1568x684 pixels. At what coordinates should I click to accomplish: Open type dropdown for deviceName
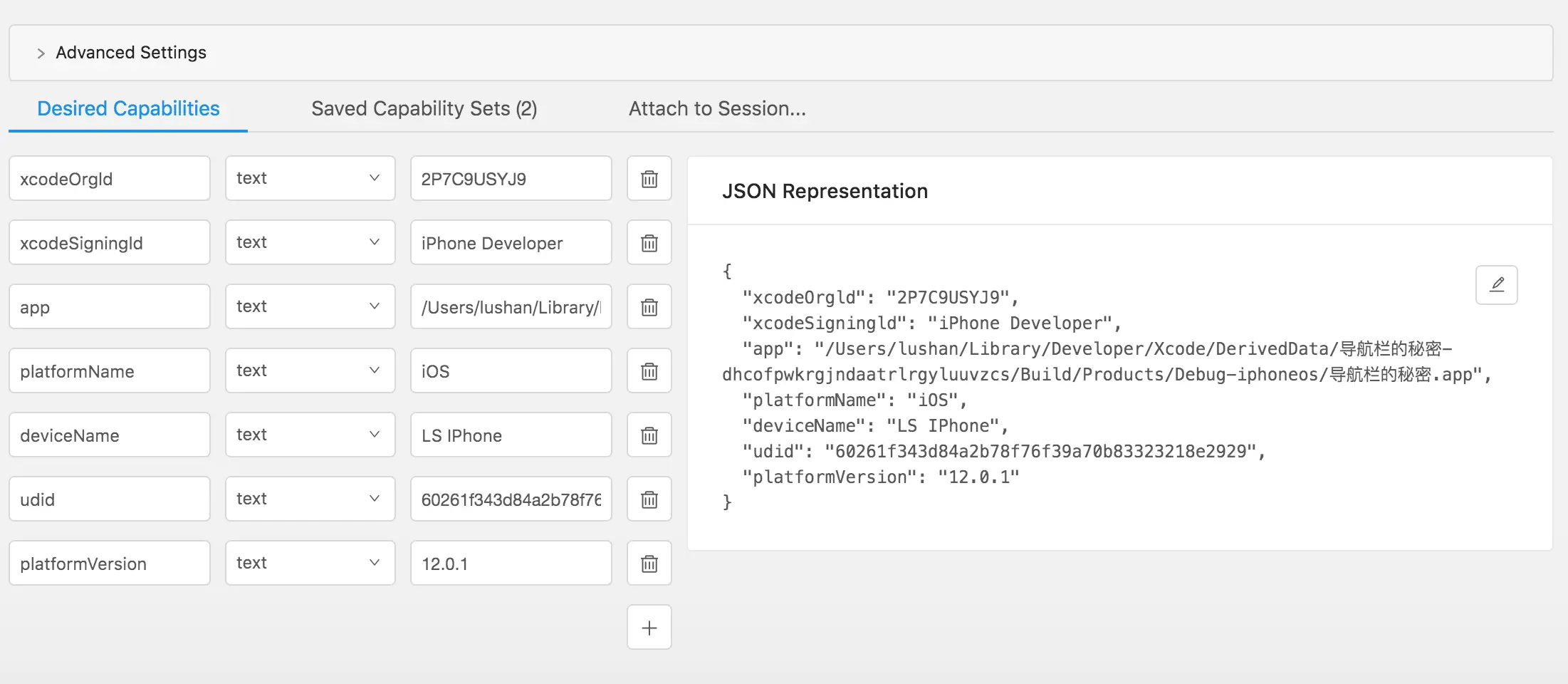310,435
